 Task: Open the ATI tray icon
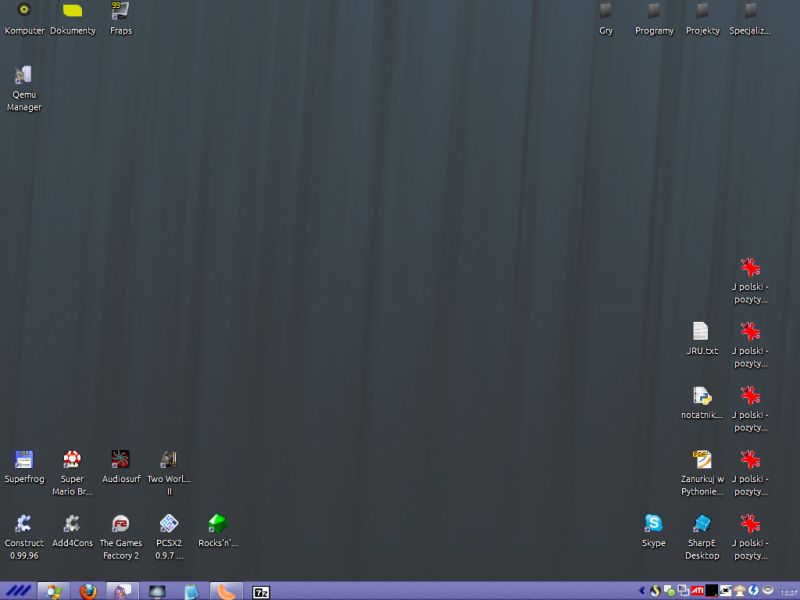click(x=697, y=591)
